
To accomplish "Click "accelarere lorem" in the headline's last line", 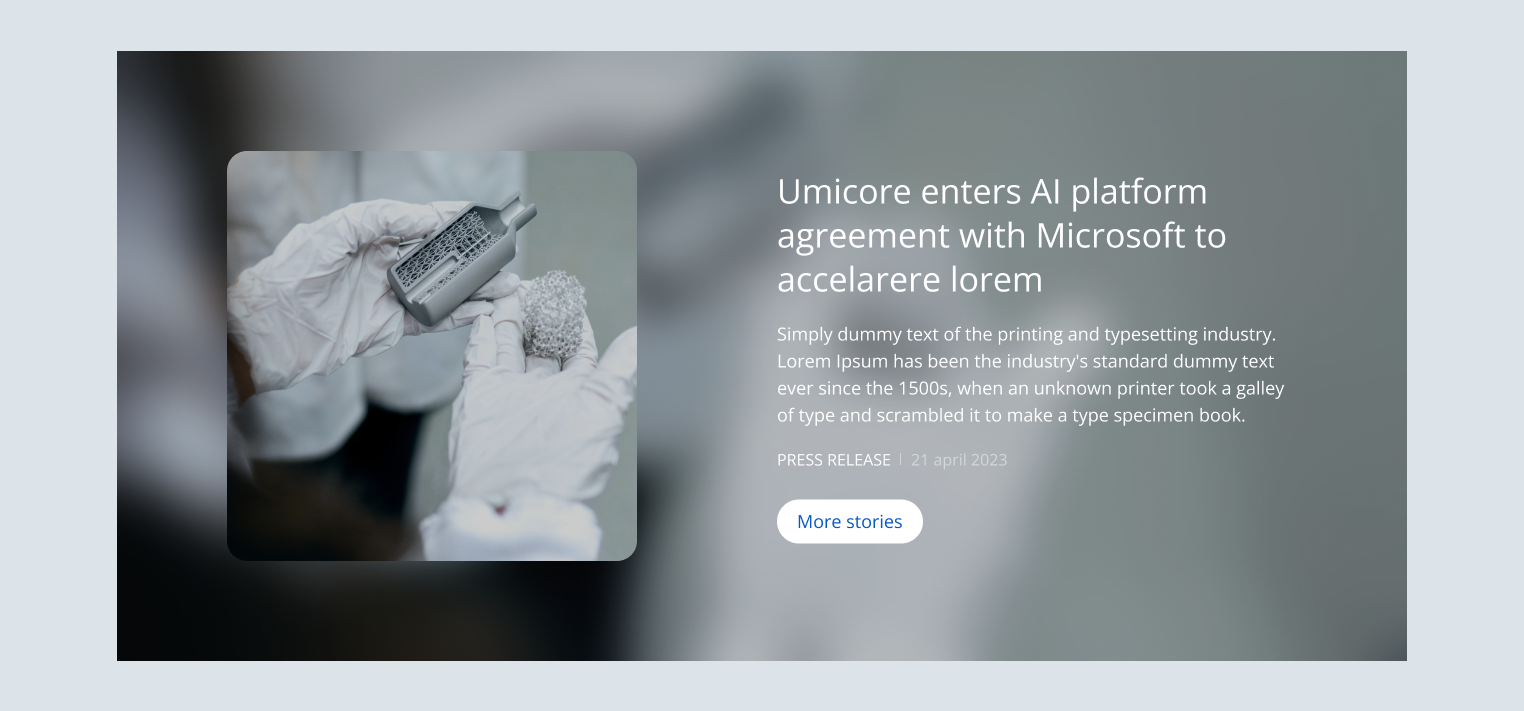I will pos(910,279).
